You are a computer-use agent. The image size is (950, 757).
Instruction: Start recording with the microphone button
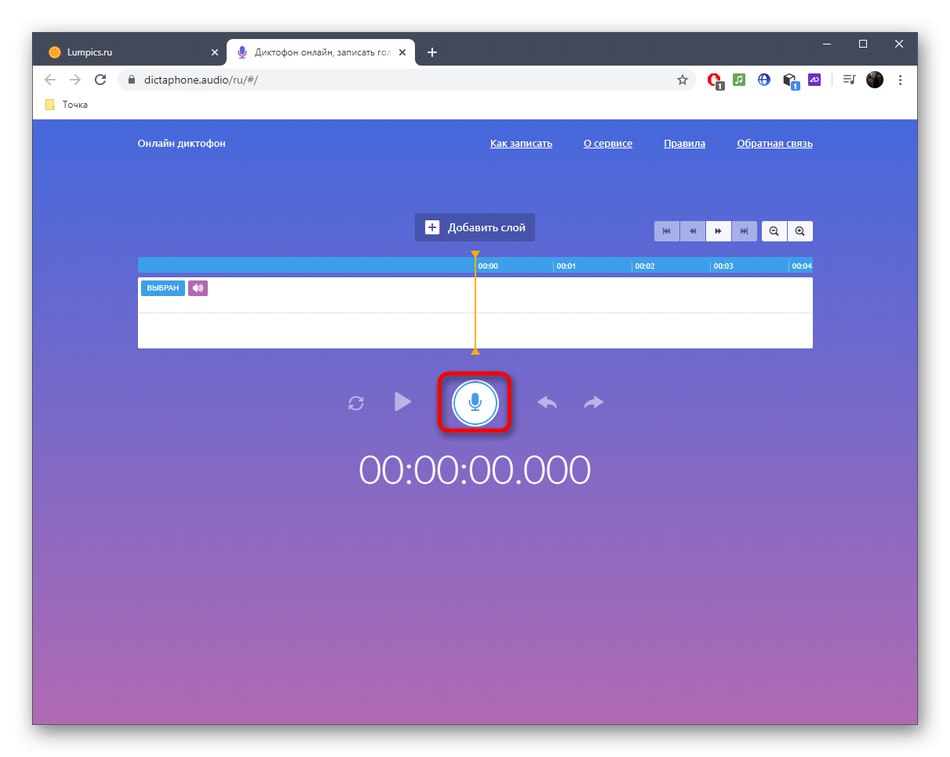(475, 402)
